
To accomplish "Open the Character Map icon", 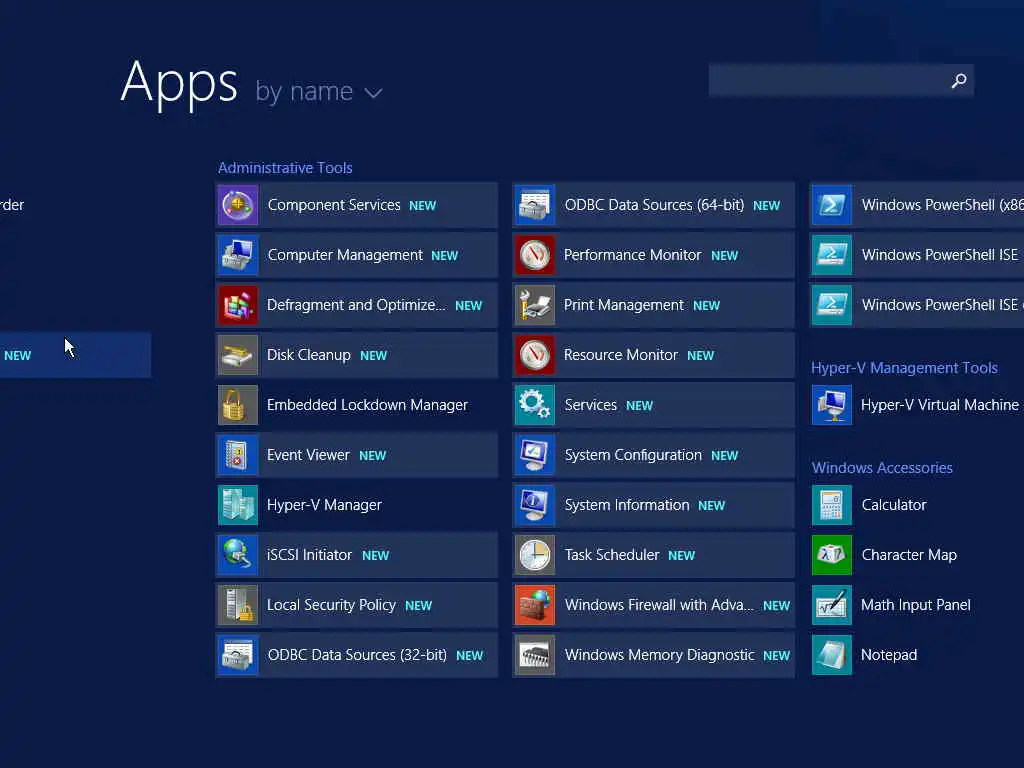I will (832, 555).
